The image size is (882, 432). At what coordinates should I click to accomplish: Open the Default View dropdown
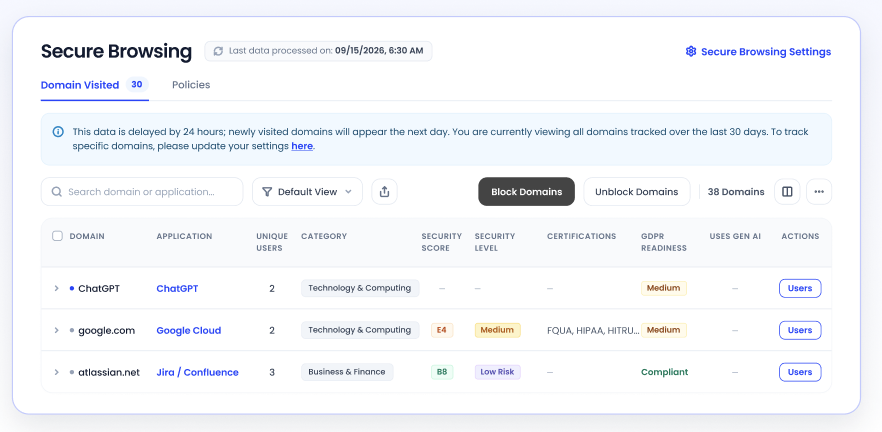tap(307, 192)
